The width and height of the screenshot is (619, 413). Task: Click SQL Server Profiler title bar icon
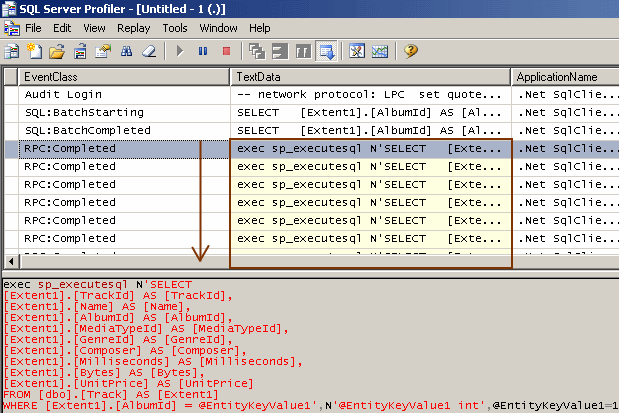coord(9,9)
